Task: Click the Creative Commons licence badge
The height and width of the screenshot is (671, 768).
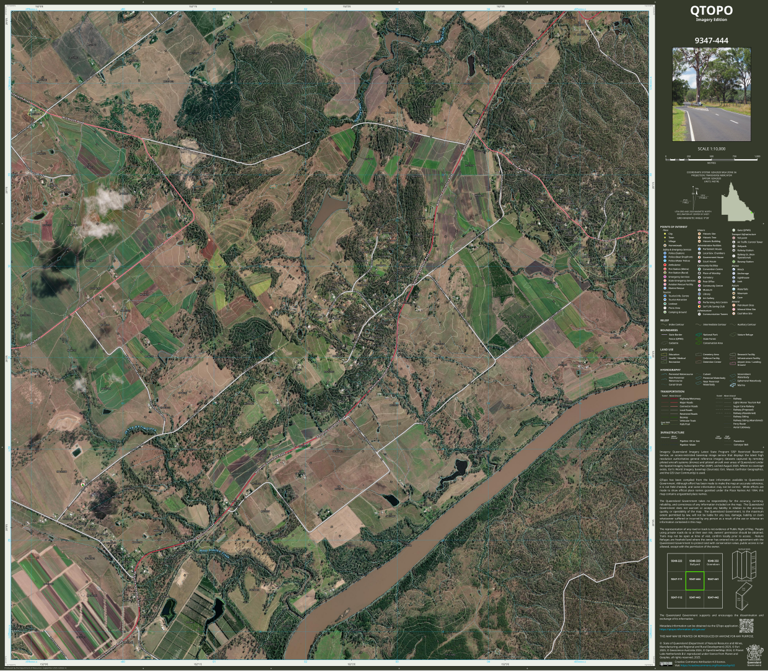Action: coord(666,664)
